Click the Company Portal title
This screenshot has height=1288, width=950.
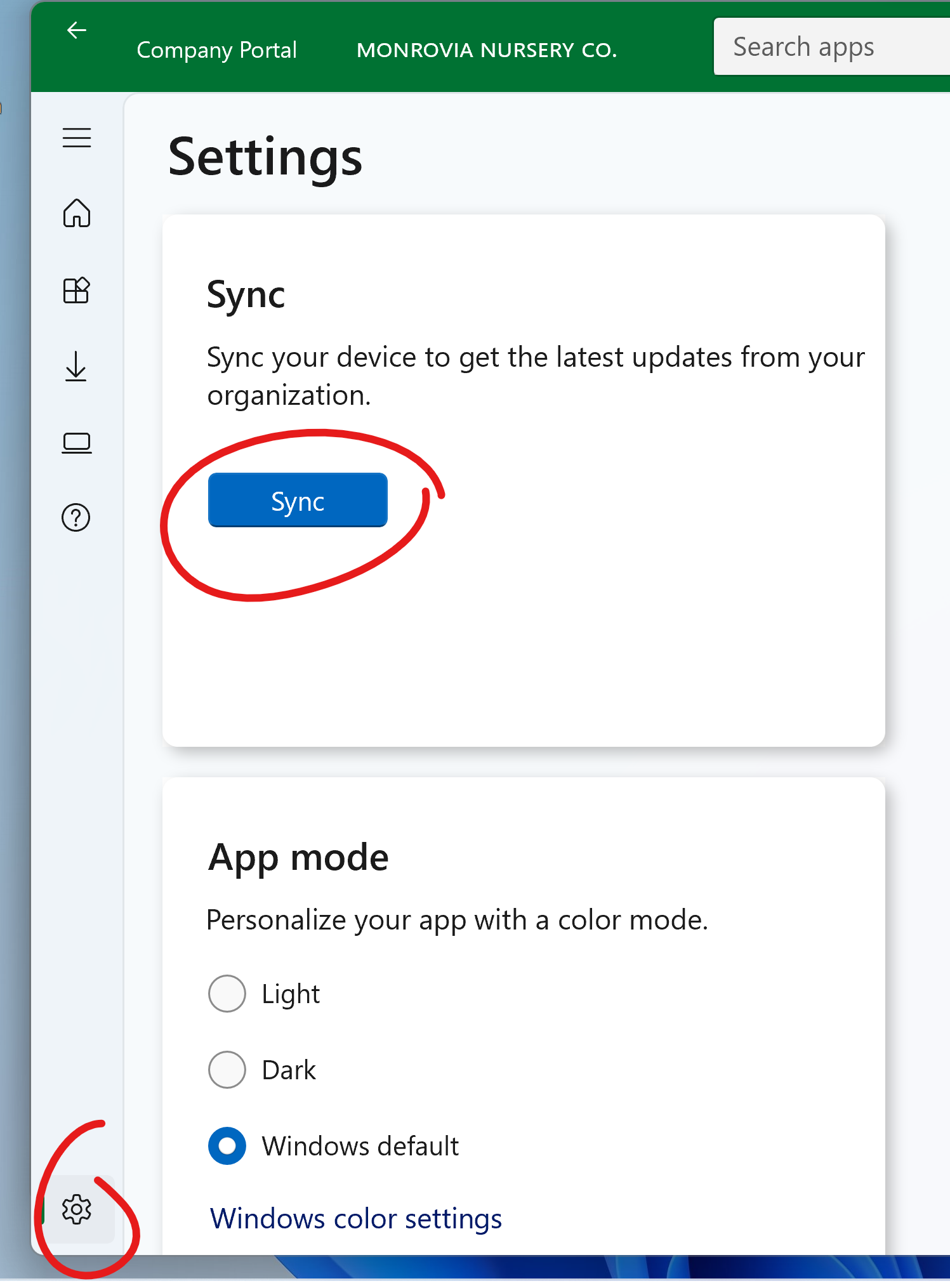click(217, 50)
